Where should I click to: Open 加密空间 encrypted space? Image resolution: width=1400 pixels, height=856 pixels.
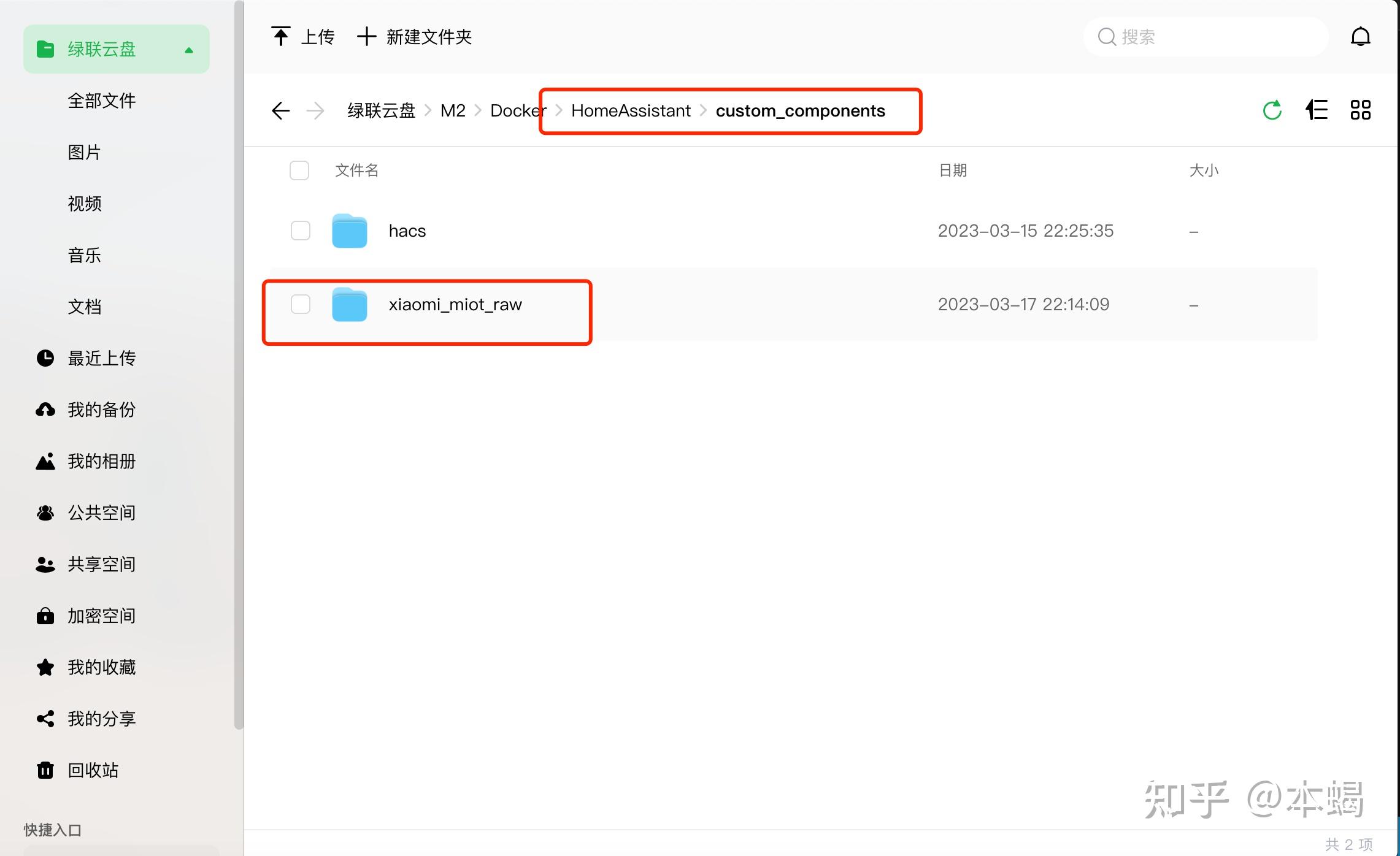[101, 616]
